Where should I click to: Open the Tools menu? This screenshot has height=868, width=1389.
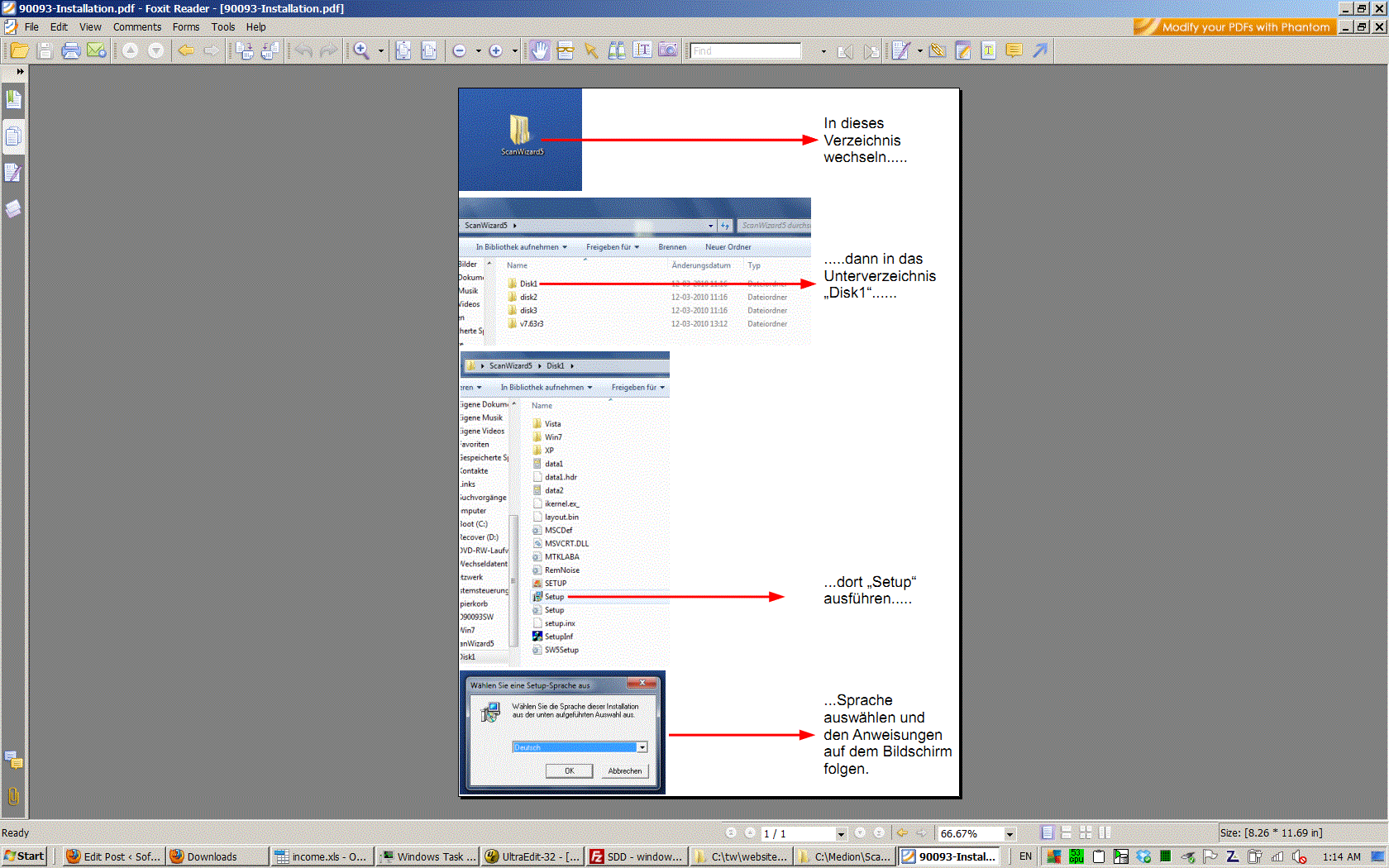223,27
